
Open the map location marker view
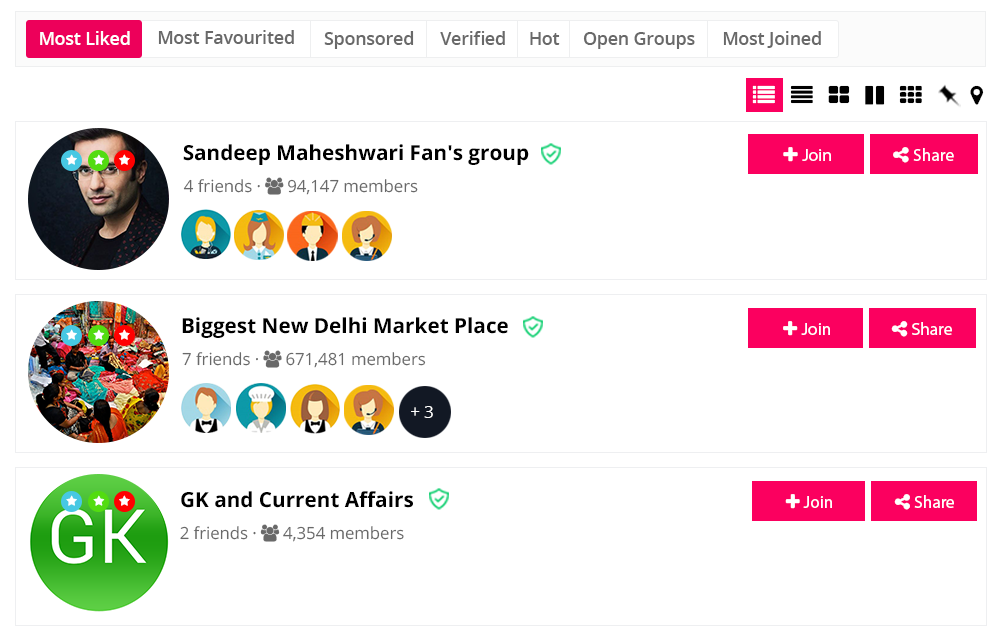click(x=977, y=95)
